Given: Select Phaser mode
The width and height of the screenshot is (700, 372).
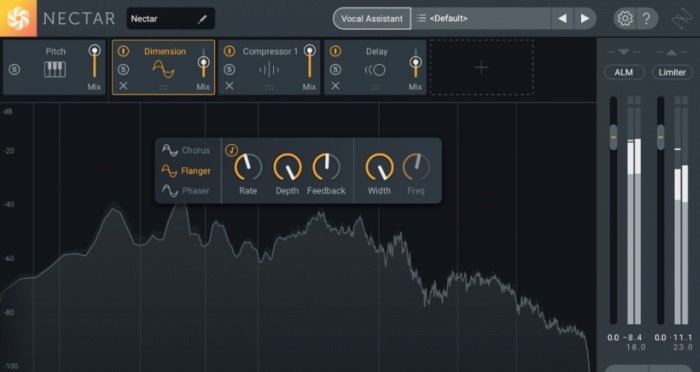Looking at the screenshot, I should point(186,191).
